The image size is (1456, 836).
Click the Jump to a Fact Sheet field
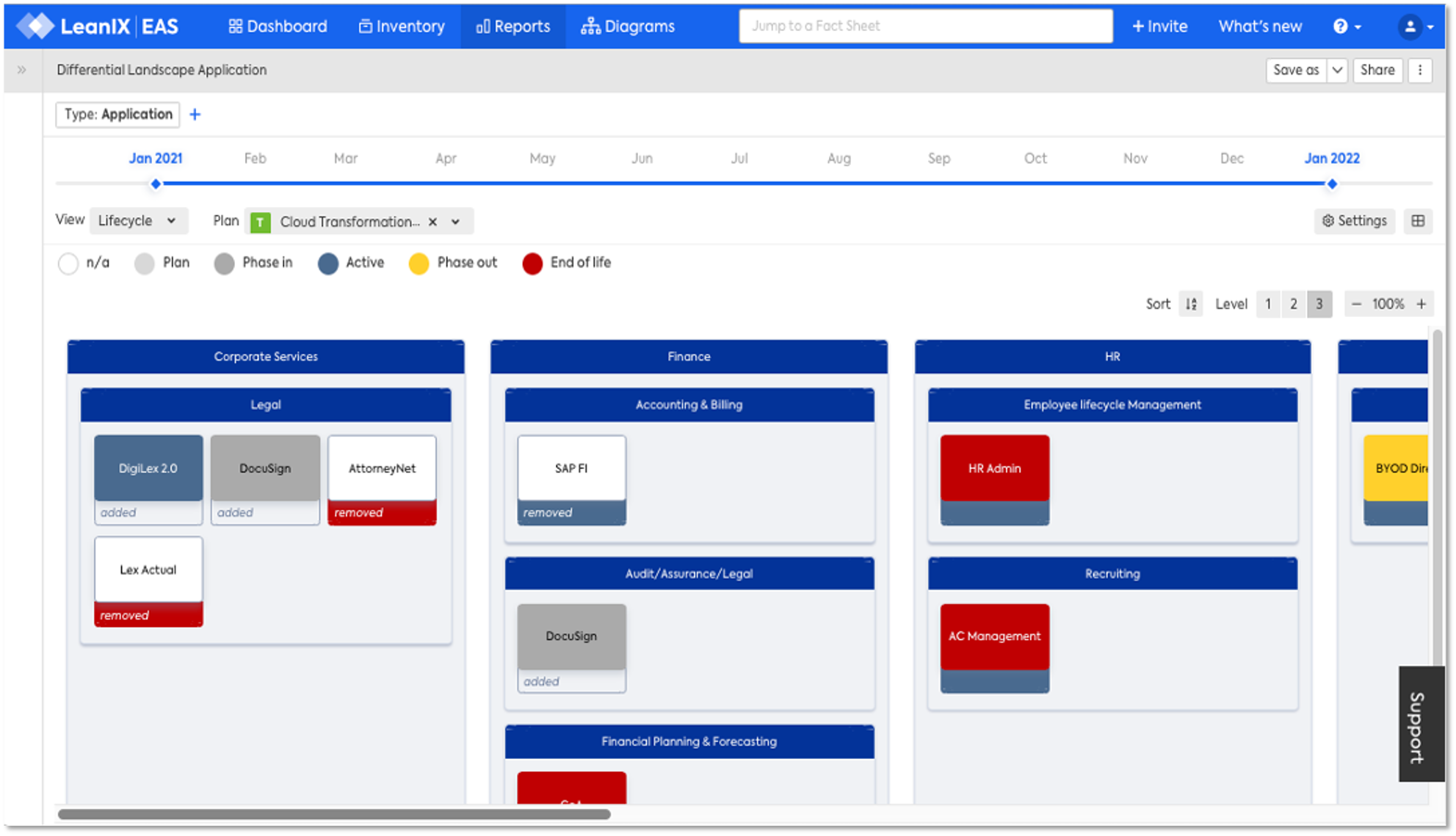[x=925, y=26]
